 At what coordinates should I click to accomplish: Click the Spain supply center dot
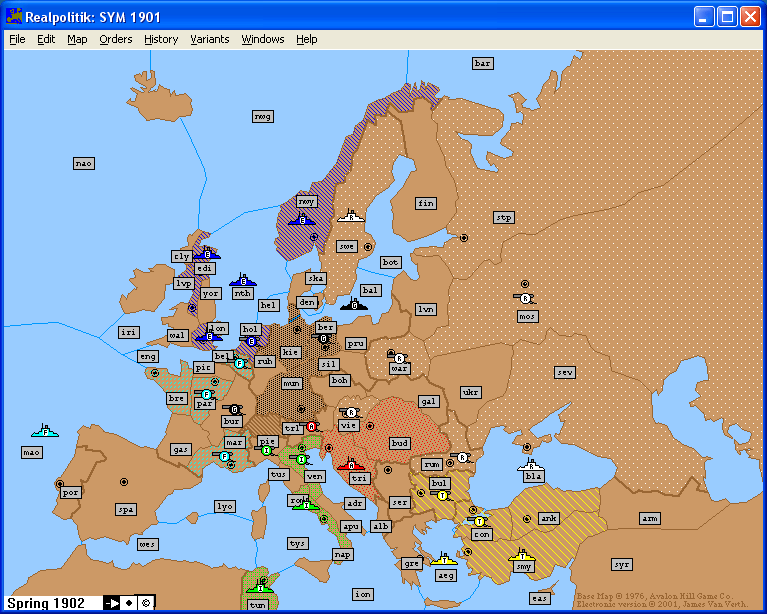tap(124, 482)
